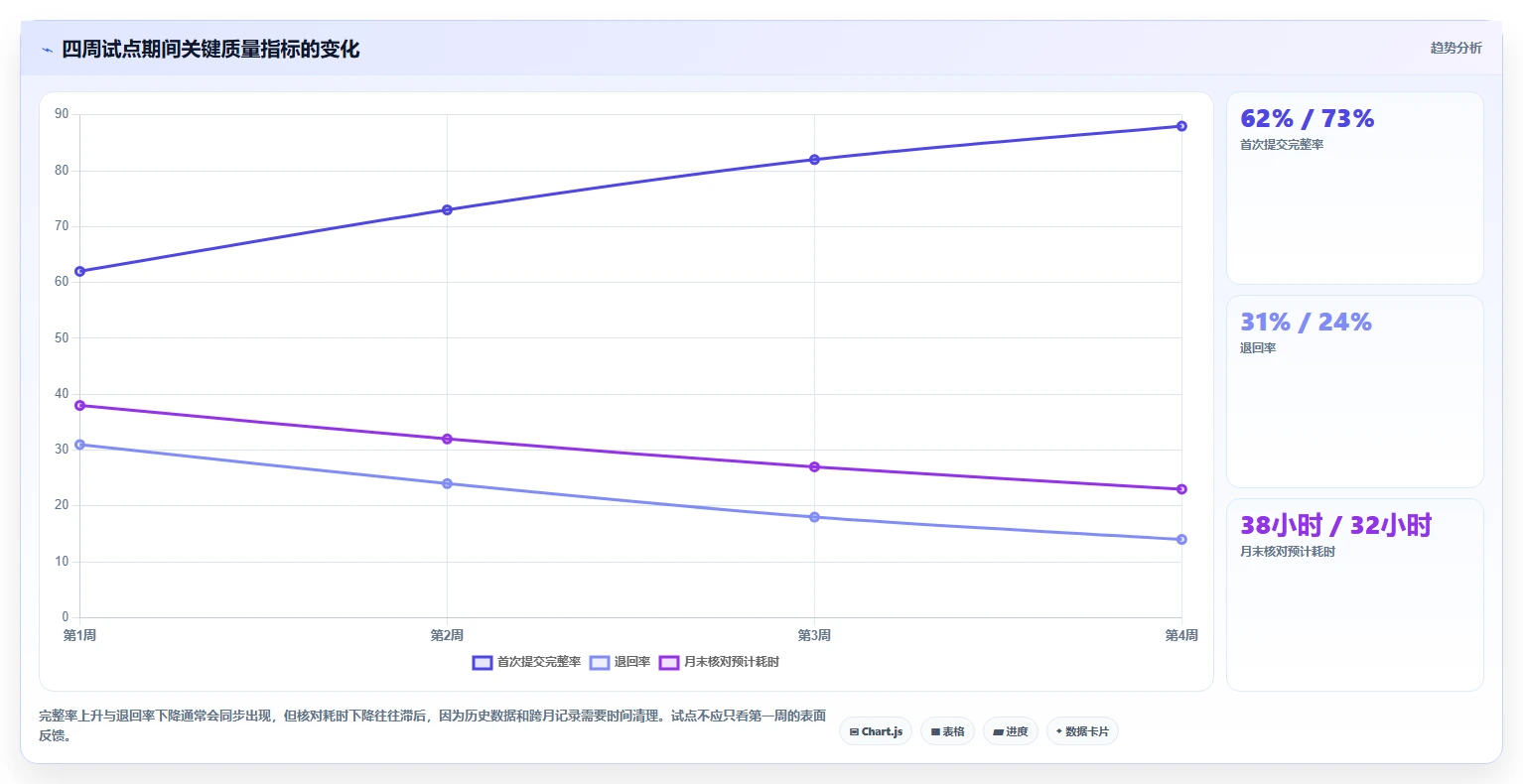Click the 退回率 point at 第4周 (14)

1181,539
